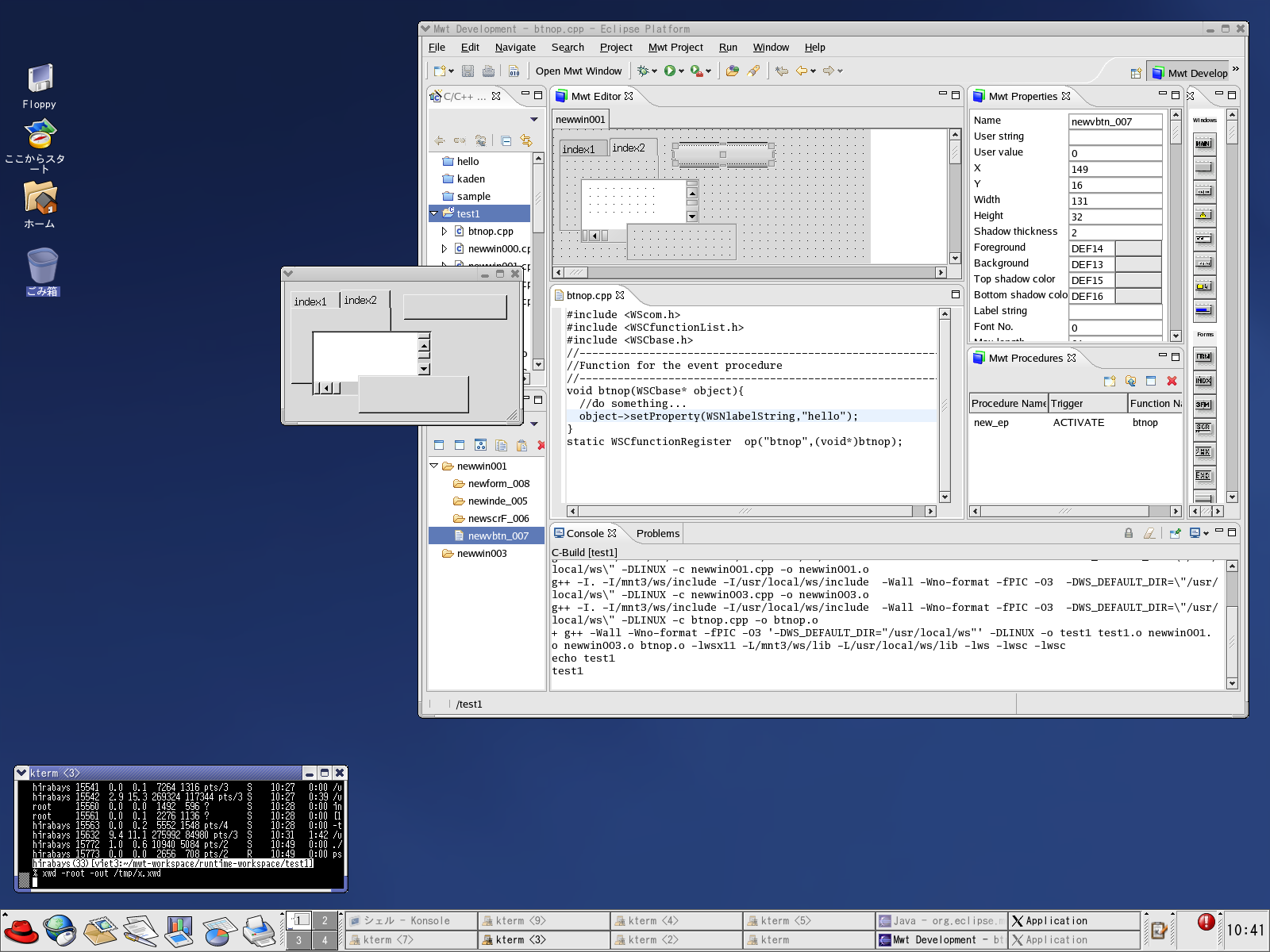Viewport: 1270px width, 952px height.
Task: Open the C/C++ view menu triangle
Action: tap(534, 119)
